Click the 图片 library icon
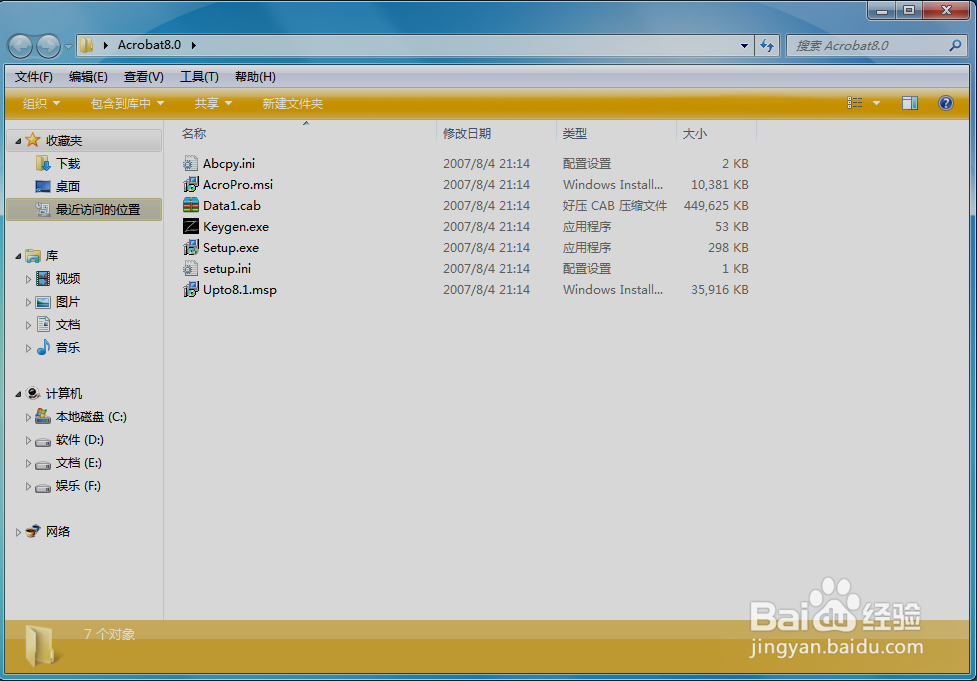This screenshot has height=681, width=977. [x=43, y=302]
